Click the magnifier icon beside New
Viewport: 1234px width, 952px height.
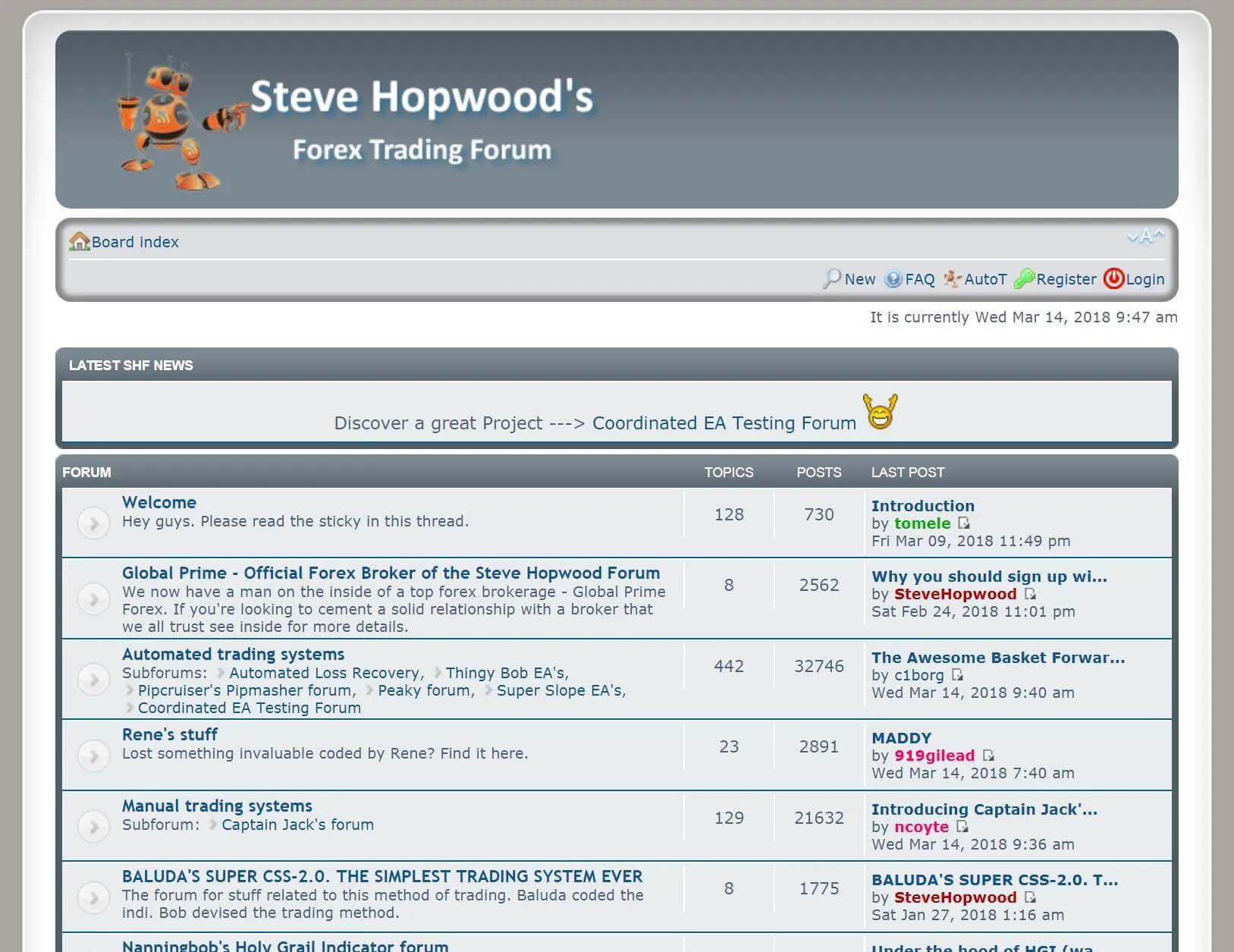pos(832,279)
